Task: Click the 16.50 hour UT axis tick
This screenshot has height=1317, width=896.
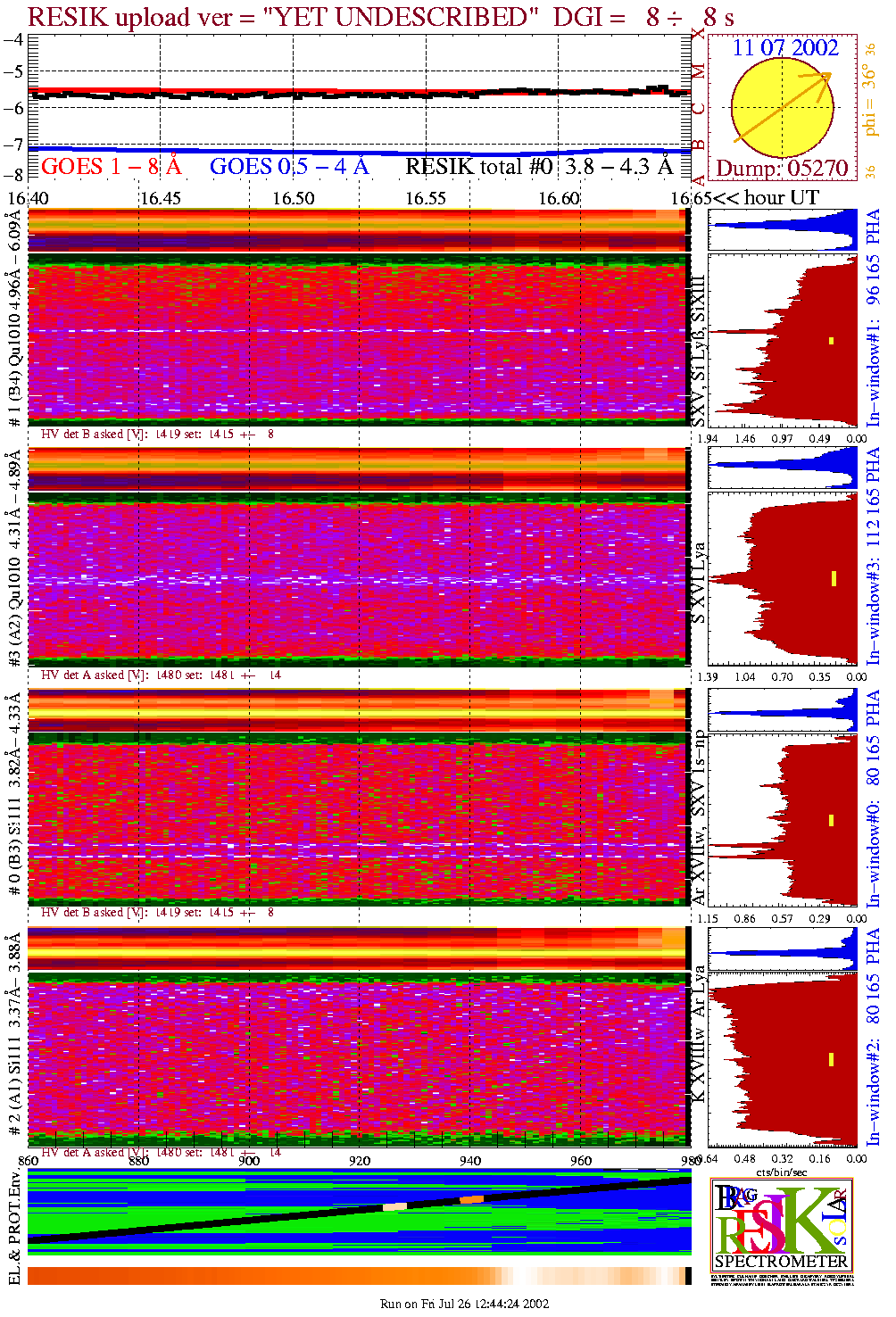Action: 293,198
